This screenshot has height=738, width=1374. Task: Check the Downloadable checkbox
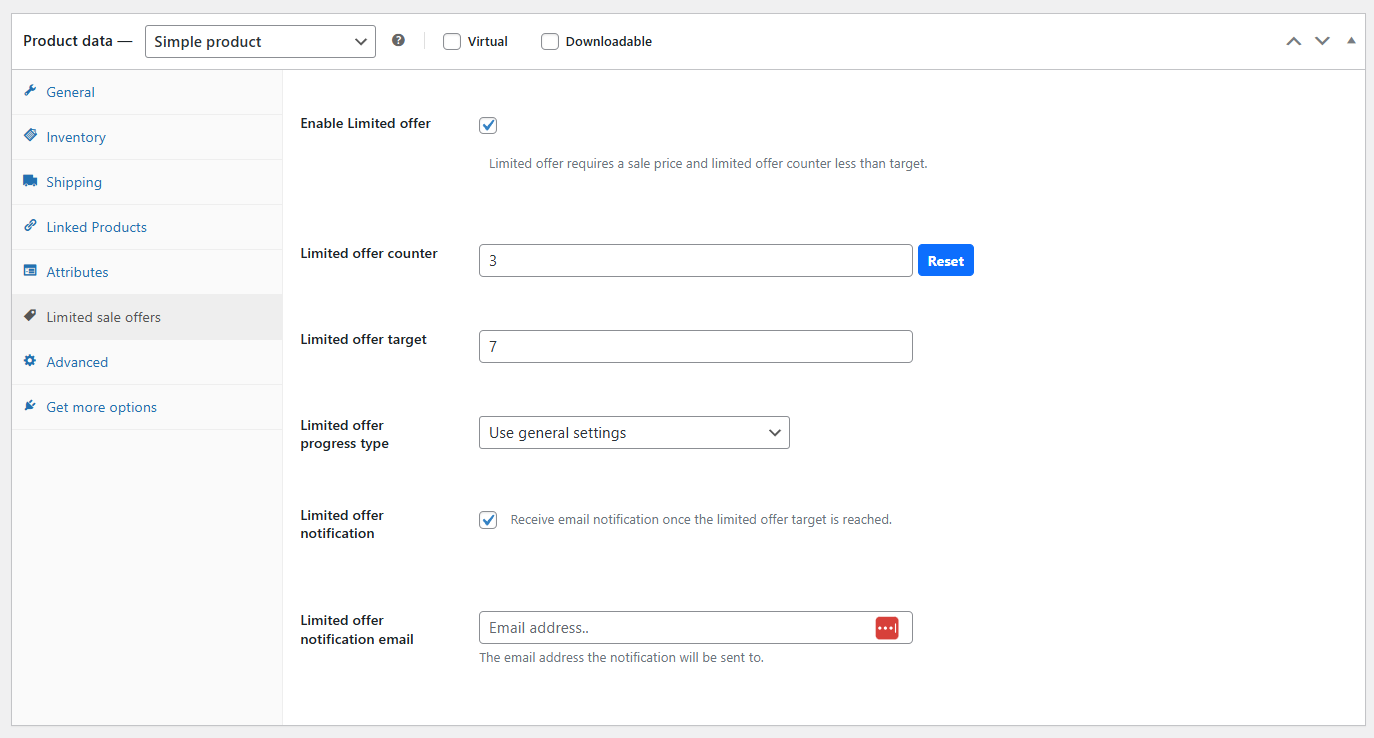coord(550,42)
